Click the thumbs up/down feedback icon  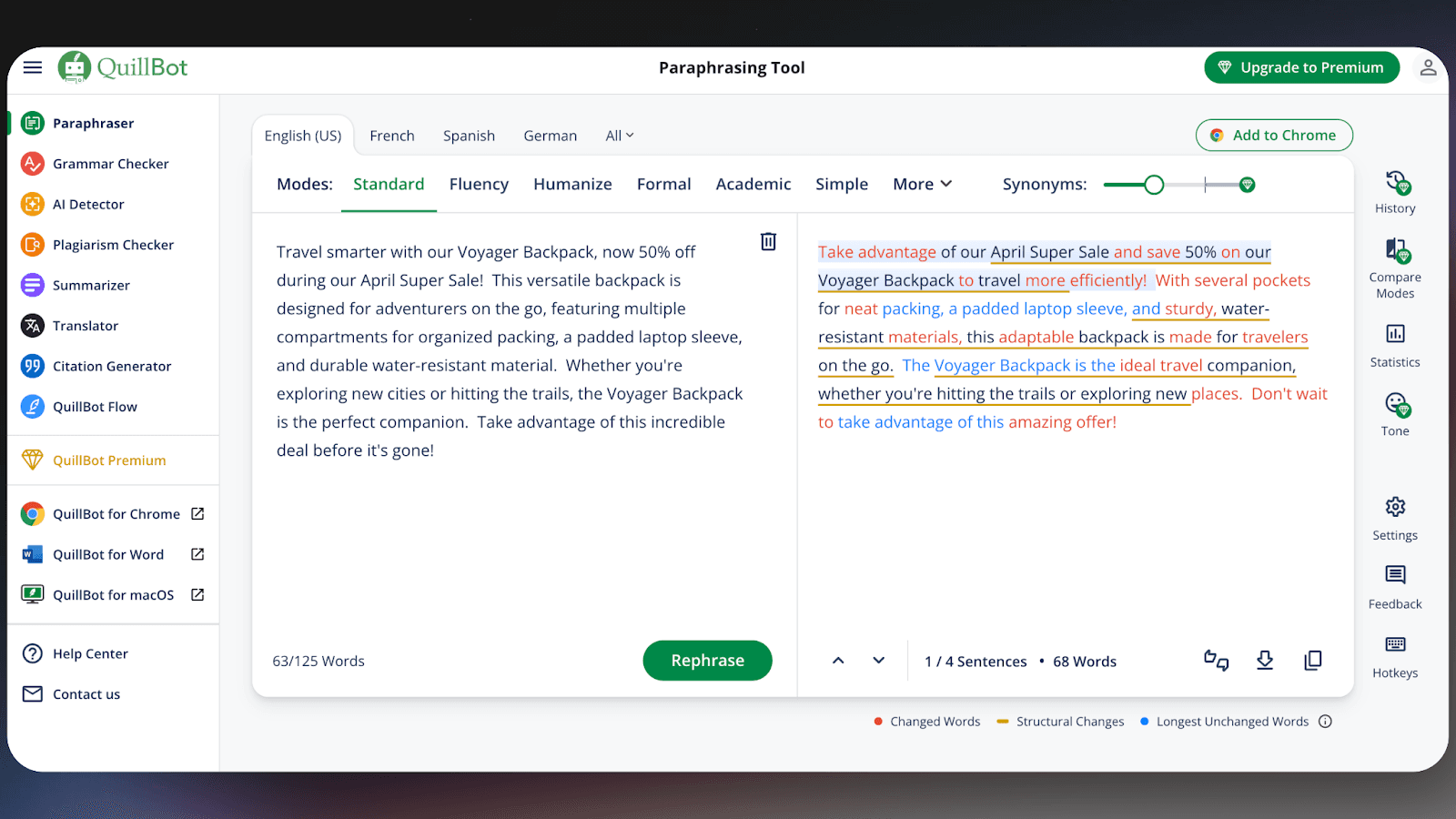point(1217,661)
